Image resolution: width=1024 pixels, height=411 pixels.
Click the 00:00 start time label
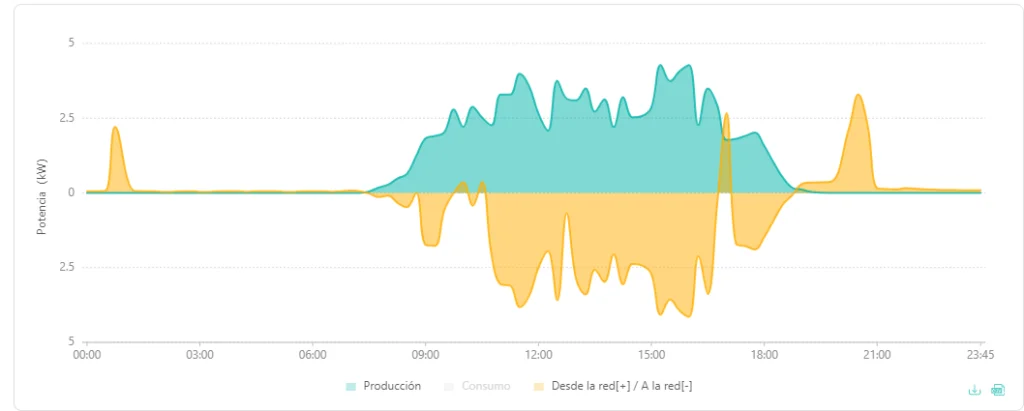[x=87, y=355]
